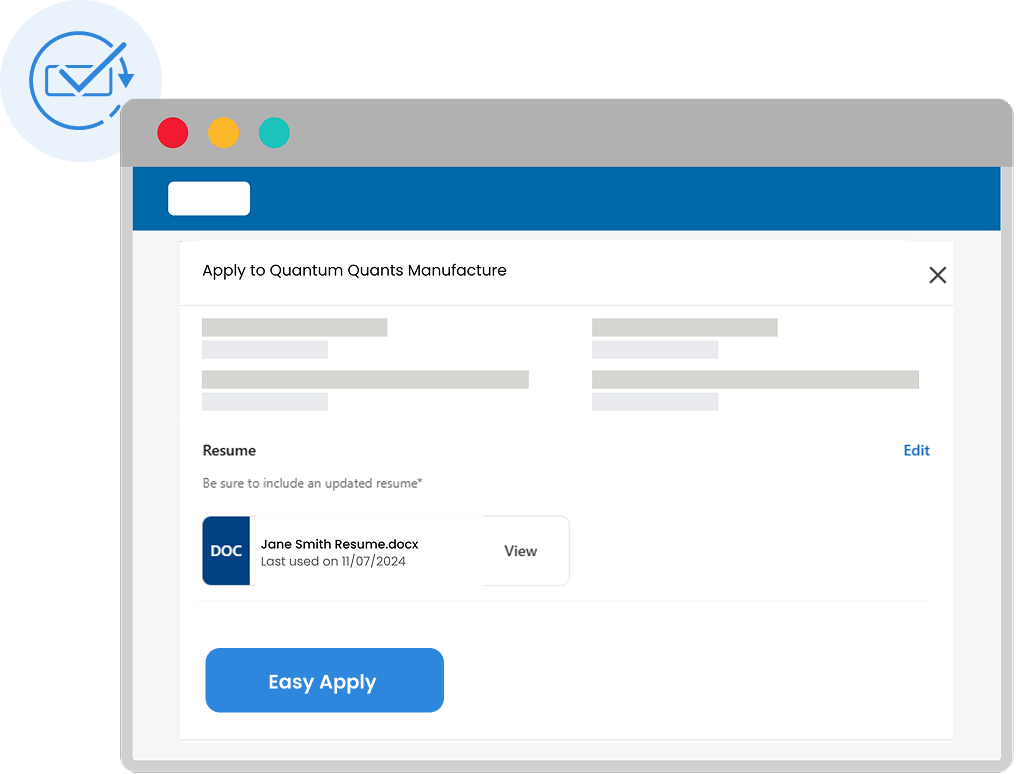Click the DOC file type icon
The width and height of the screenshot is (1018, 774).
(226, 551)
